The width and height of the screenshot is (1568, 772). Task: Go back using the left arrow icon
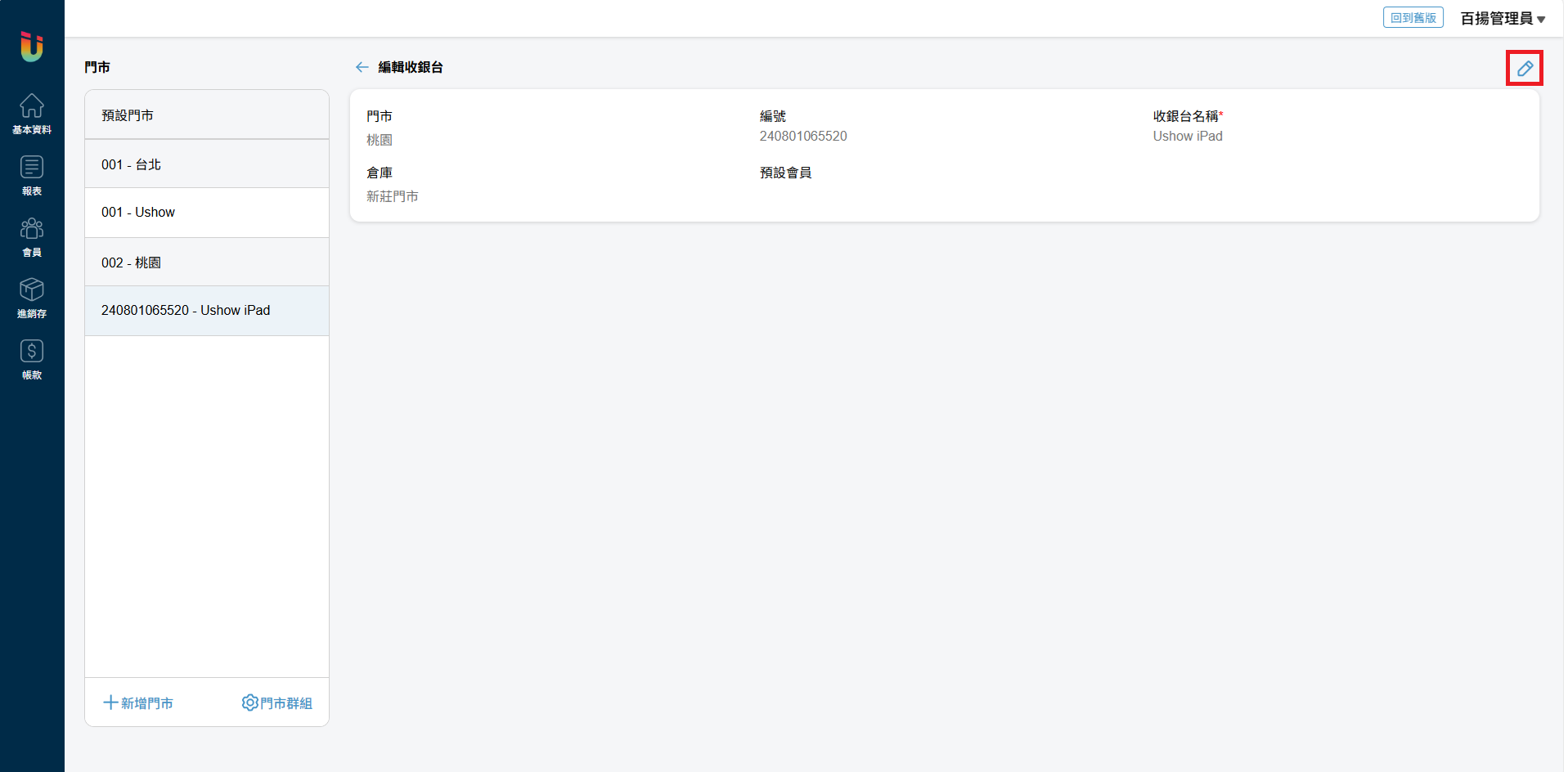tap(362, 67)
